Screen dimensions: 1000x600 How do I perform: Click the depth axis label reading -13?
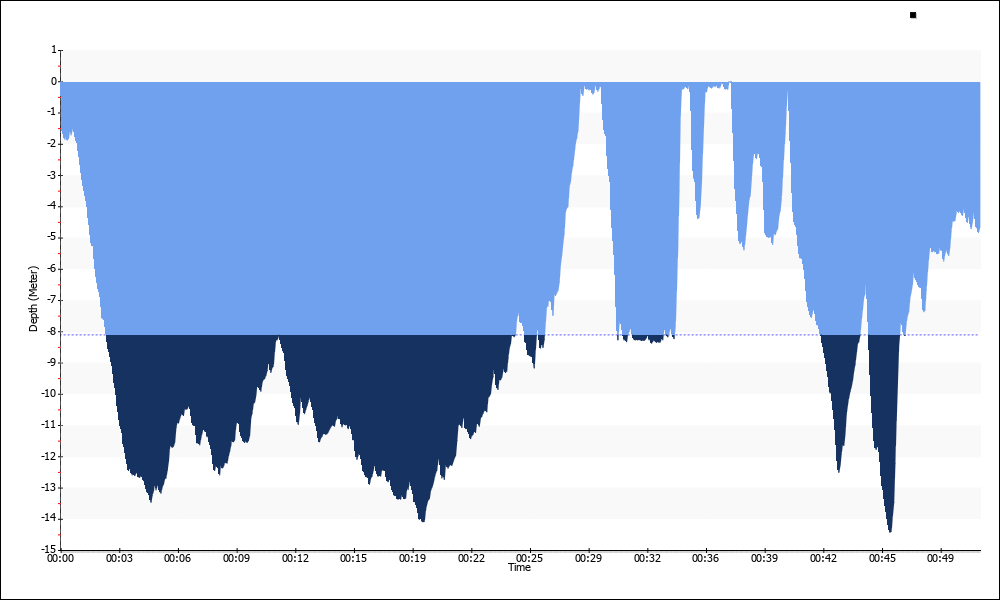coord(50,487)
